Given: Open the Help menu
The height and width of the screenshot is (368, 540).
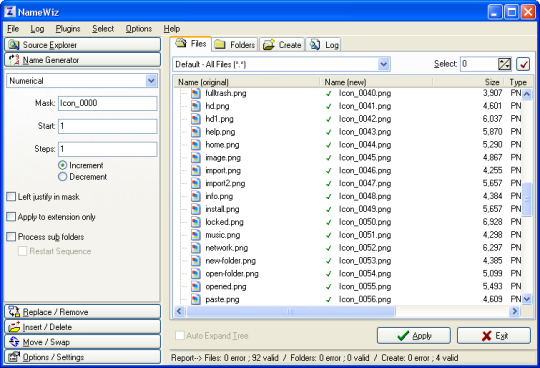Looking at the screenshot, I should coord(172,29).
